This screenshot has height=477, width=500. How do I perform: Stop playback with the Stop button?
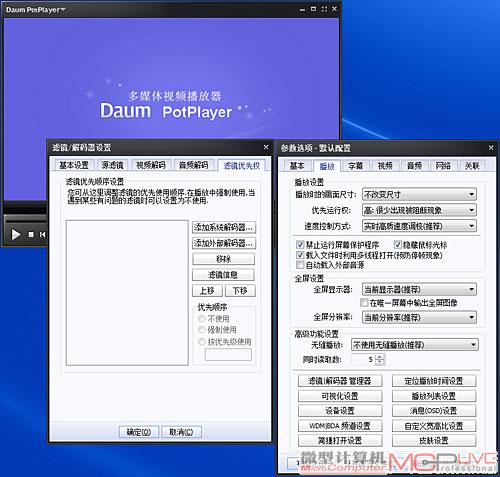tap(31, 235)
